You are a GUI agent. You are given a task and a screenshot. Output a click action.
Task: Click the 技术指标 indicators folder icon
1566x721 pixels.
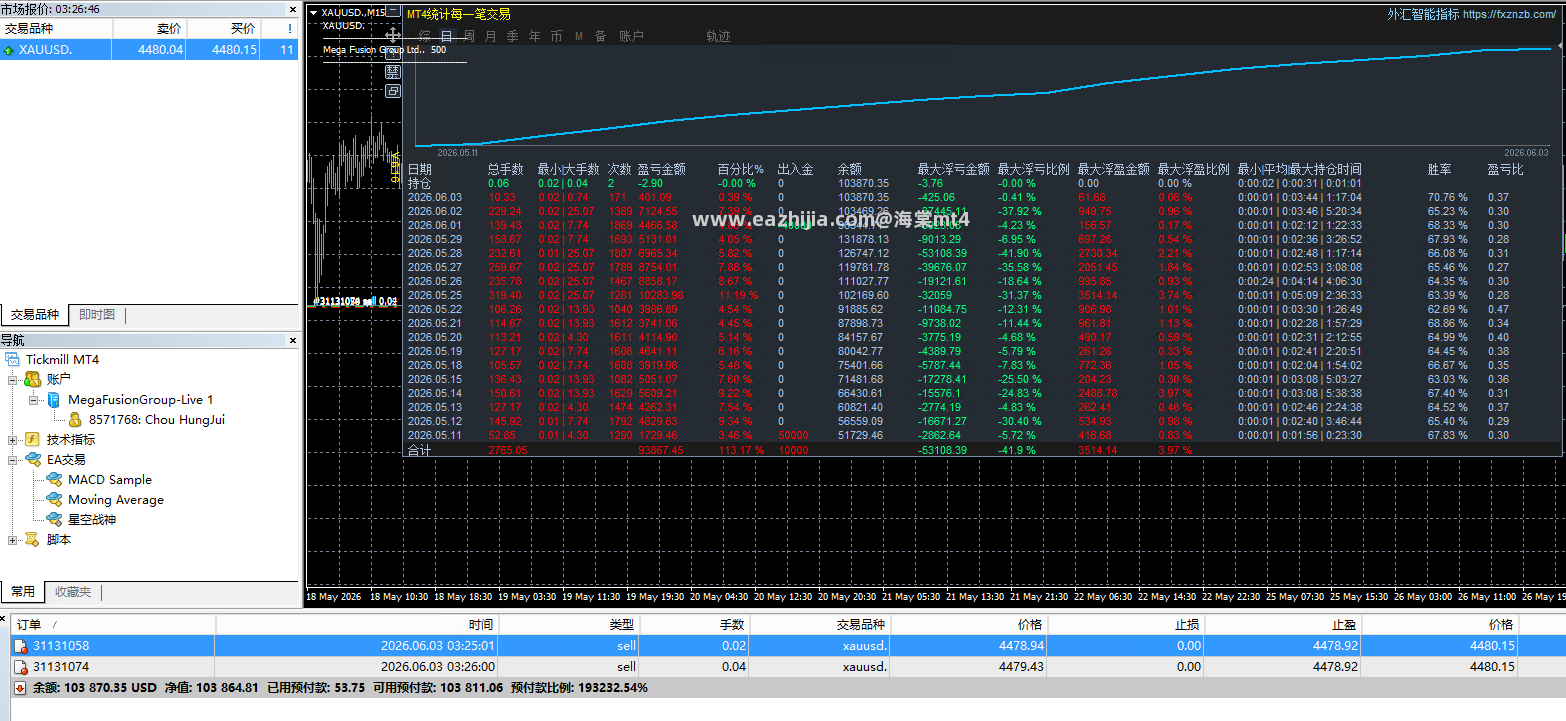tap(32, 439)
